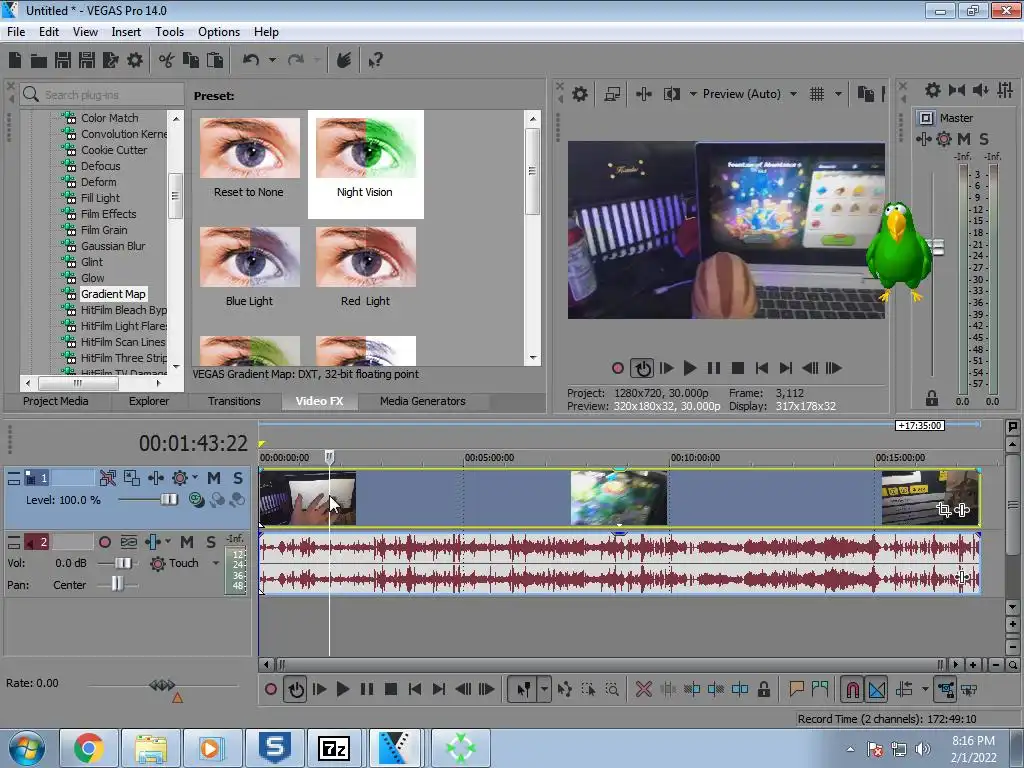Click the Delete red X icon in edit toolbar
Screen dimensions: 1024x768
(x=643, y=689)
